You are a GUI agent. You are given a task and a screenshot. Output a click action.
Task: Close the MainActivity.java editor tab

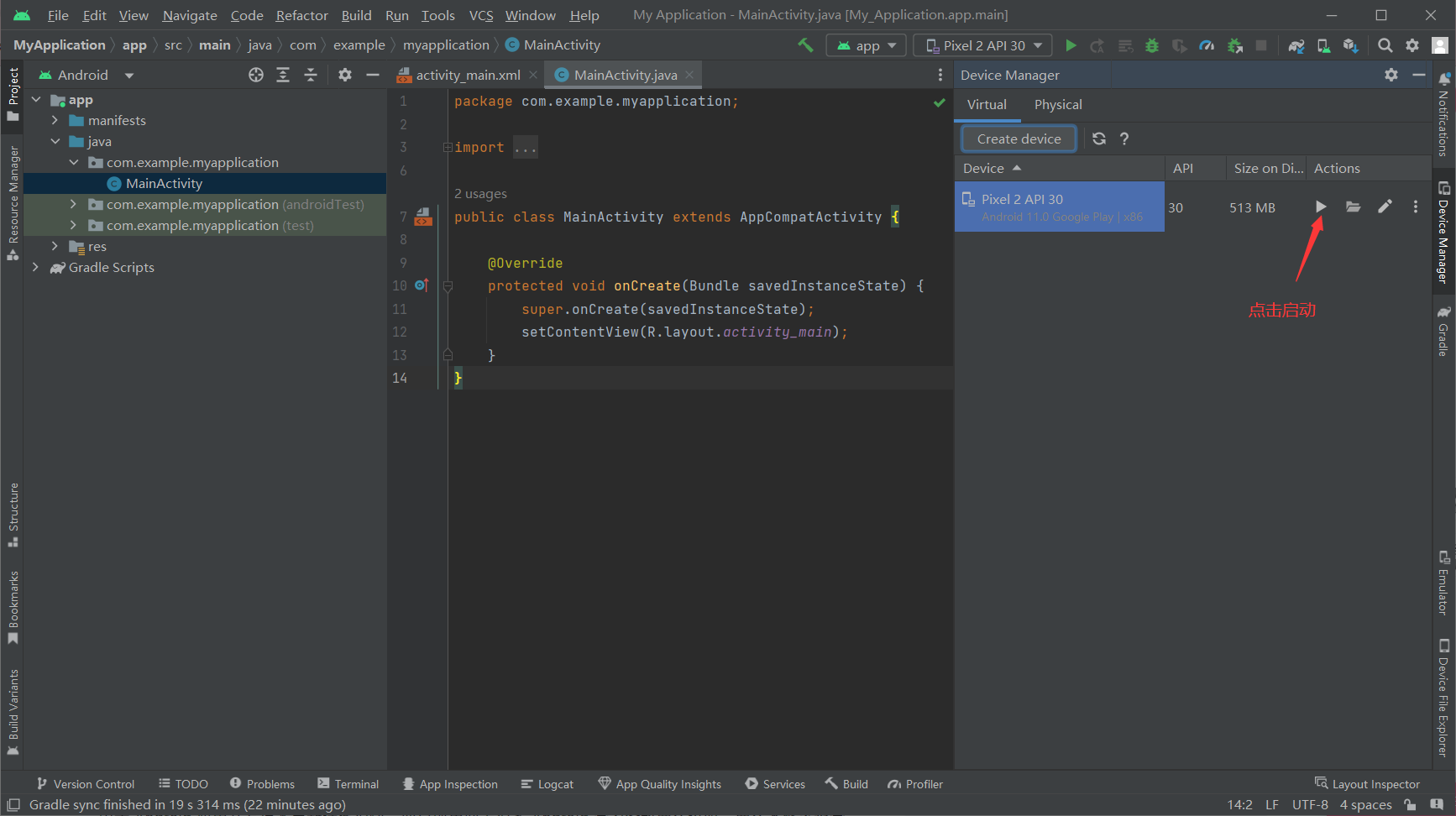tap(689, 75)
